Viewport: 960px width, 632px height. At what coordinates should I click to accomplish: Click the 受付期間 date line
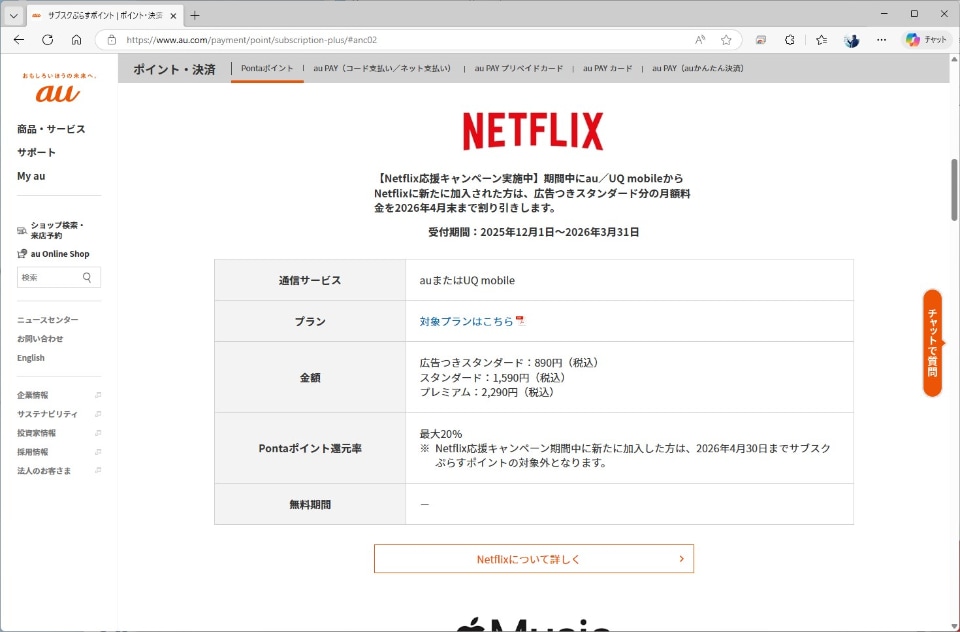point(533,232)
